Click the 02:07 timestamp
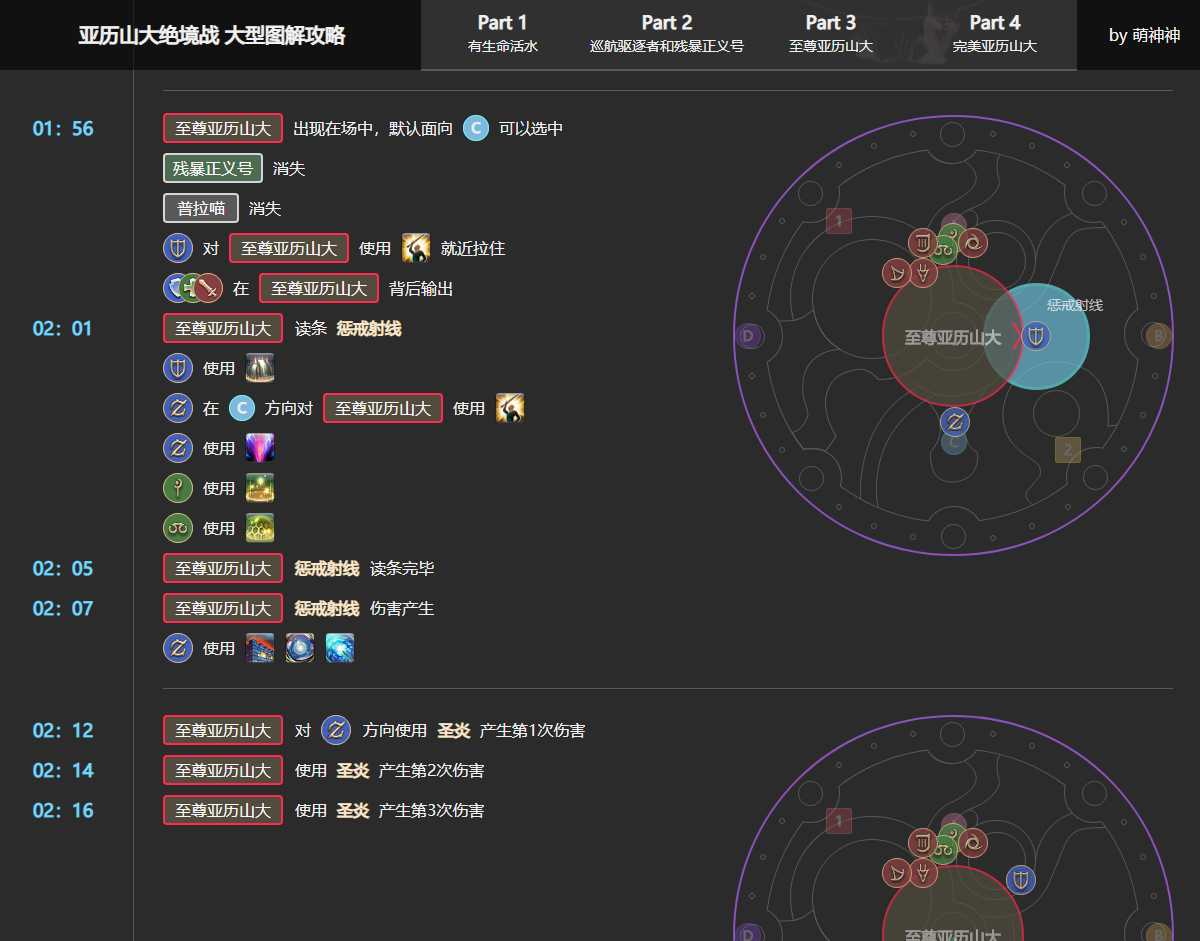Image resolution: width=1200 pixels, height=941 pixels. point(63,609)
